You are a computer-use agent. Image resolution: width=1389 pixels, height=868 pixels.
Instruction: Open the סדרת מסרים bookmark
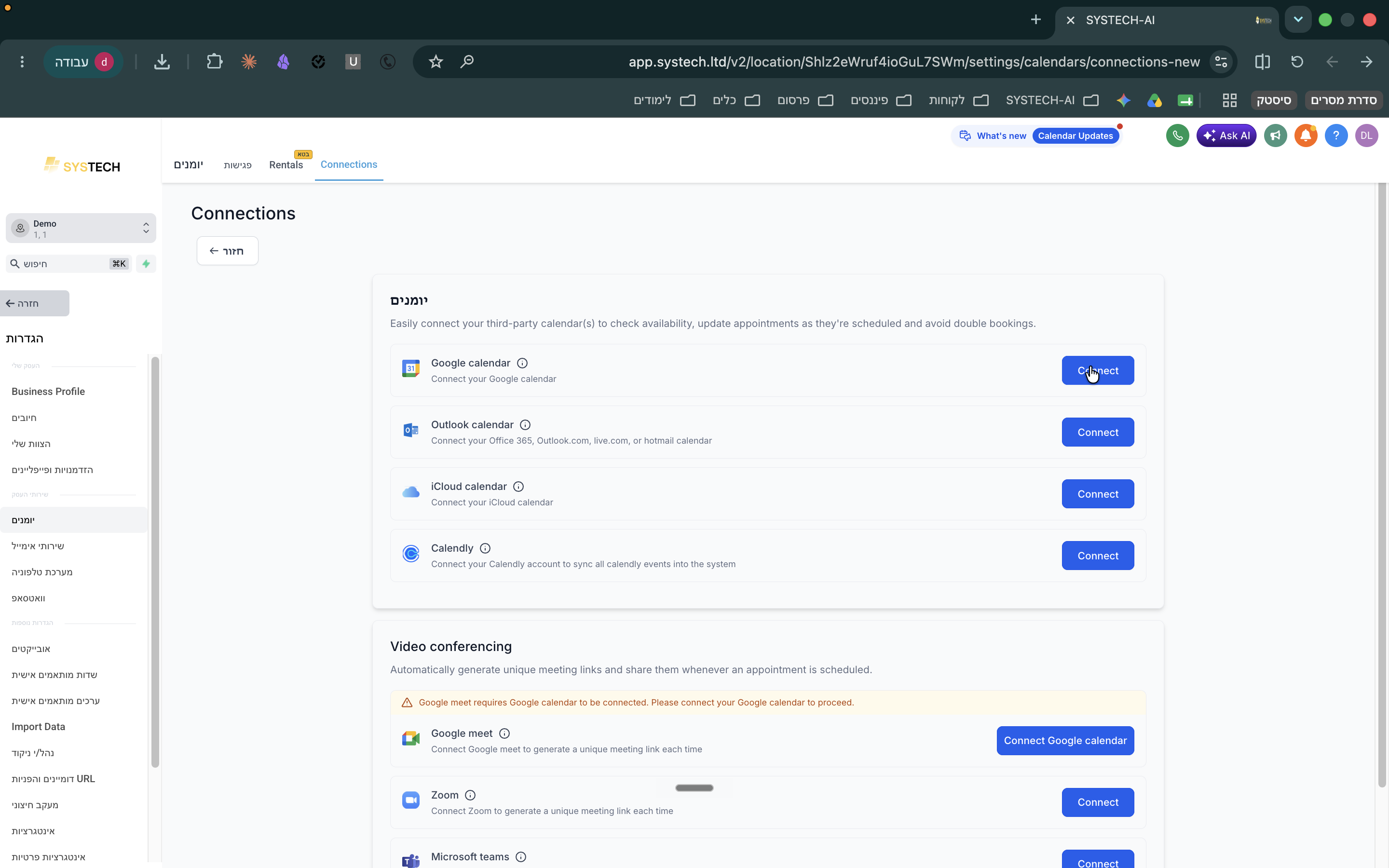click(x=1344, y=100)
